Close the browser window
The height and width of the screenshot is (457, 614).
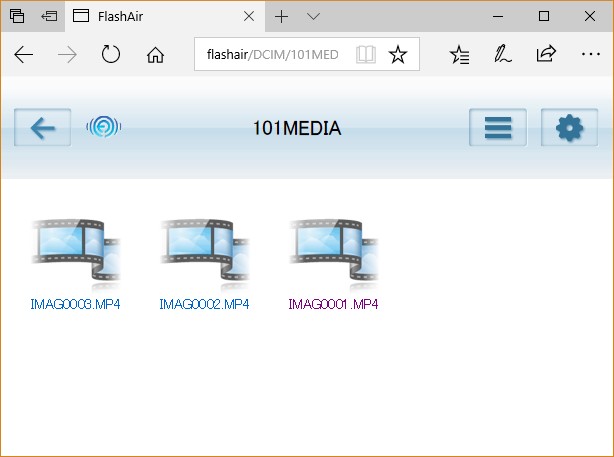pos(590,16)
